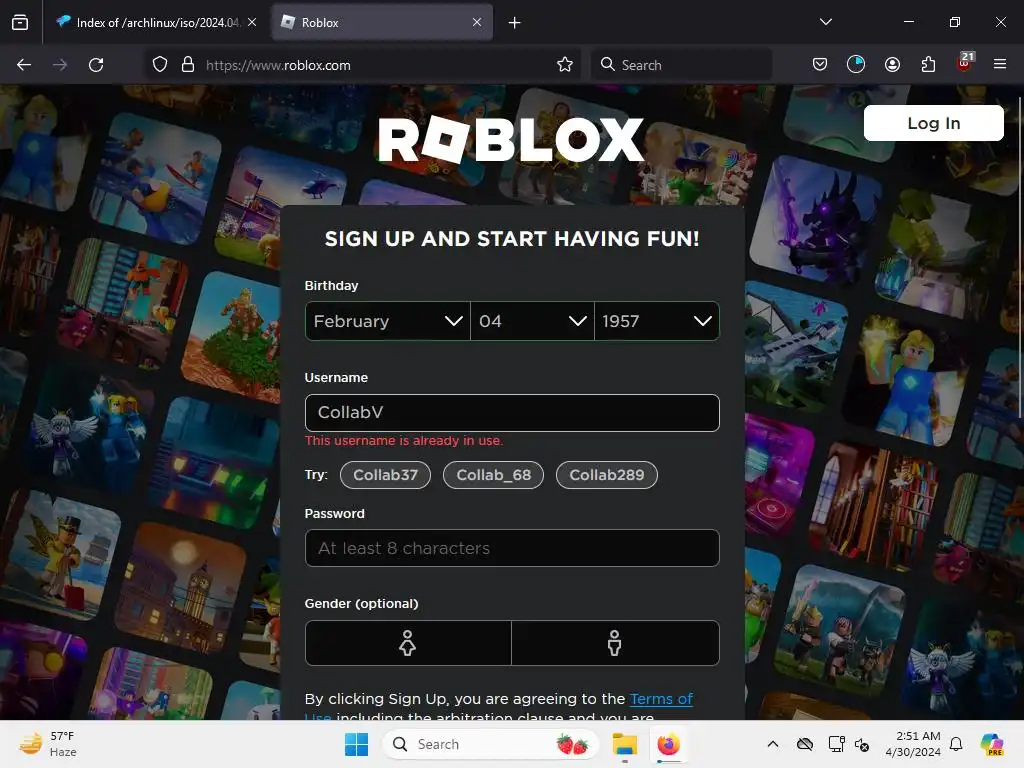Show hidden system tray icons
Screen dimensions: 1024x768
click(773, 744)
